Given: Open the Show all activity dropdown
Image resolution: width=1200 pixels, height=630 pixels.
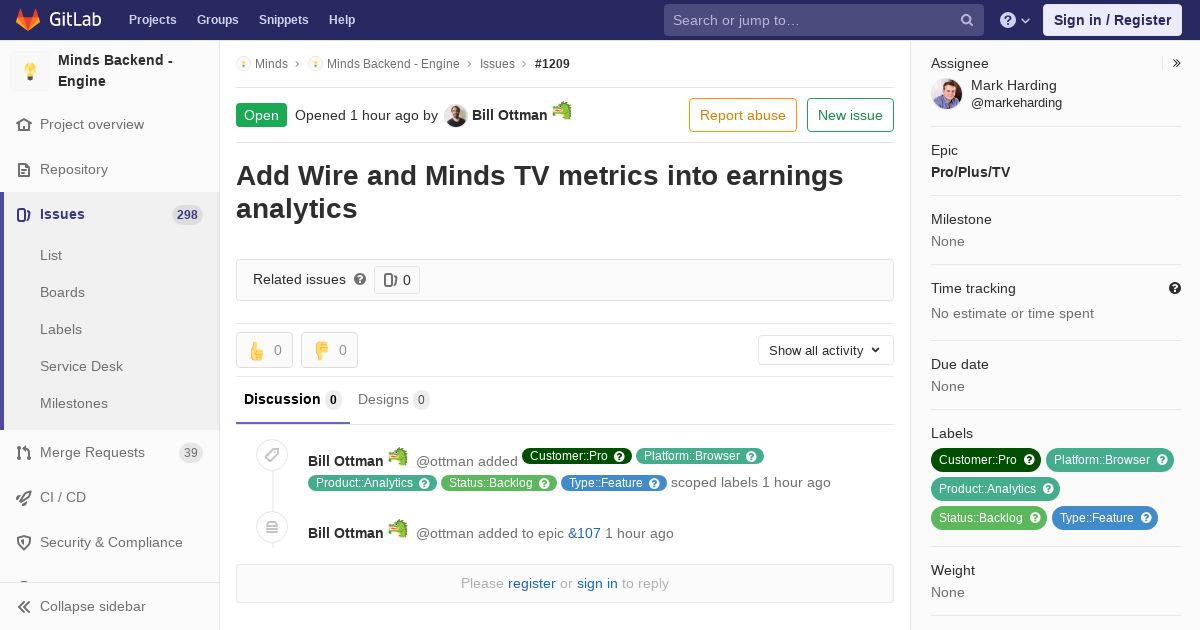Looking at the screenshot, I should tap(825, 350).
